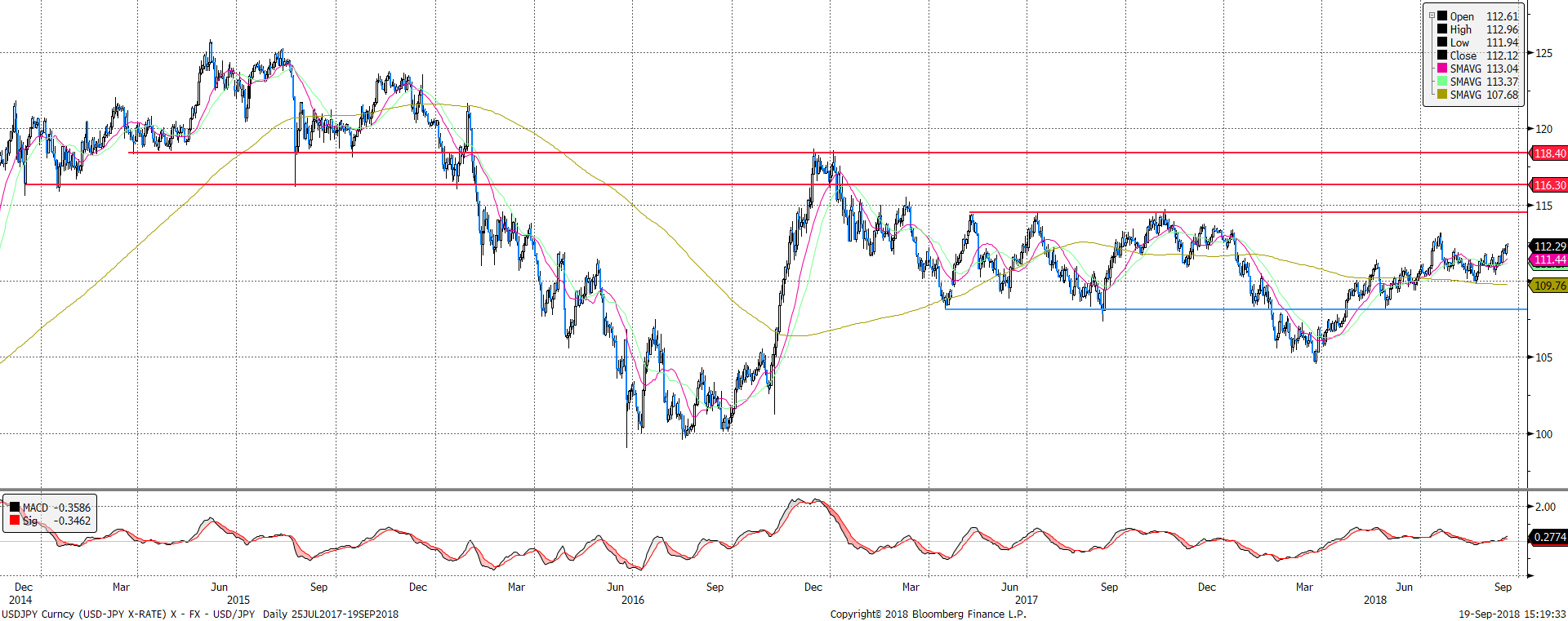Click the 2014 year axis label
This screenshot has width=1568, height=621.
[20, 600]
